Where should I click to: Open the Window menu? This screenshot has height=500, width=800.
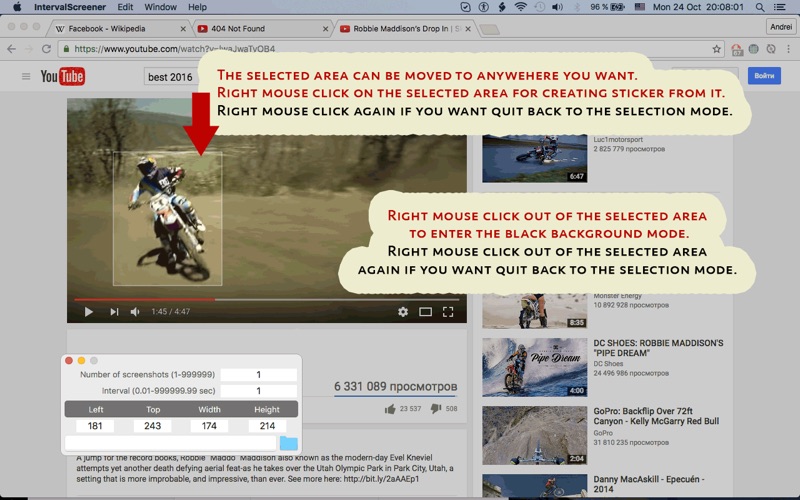pyautogui.click(x=160, y=7)
